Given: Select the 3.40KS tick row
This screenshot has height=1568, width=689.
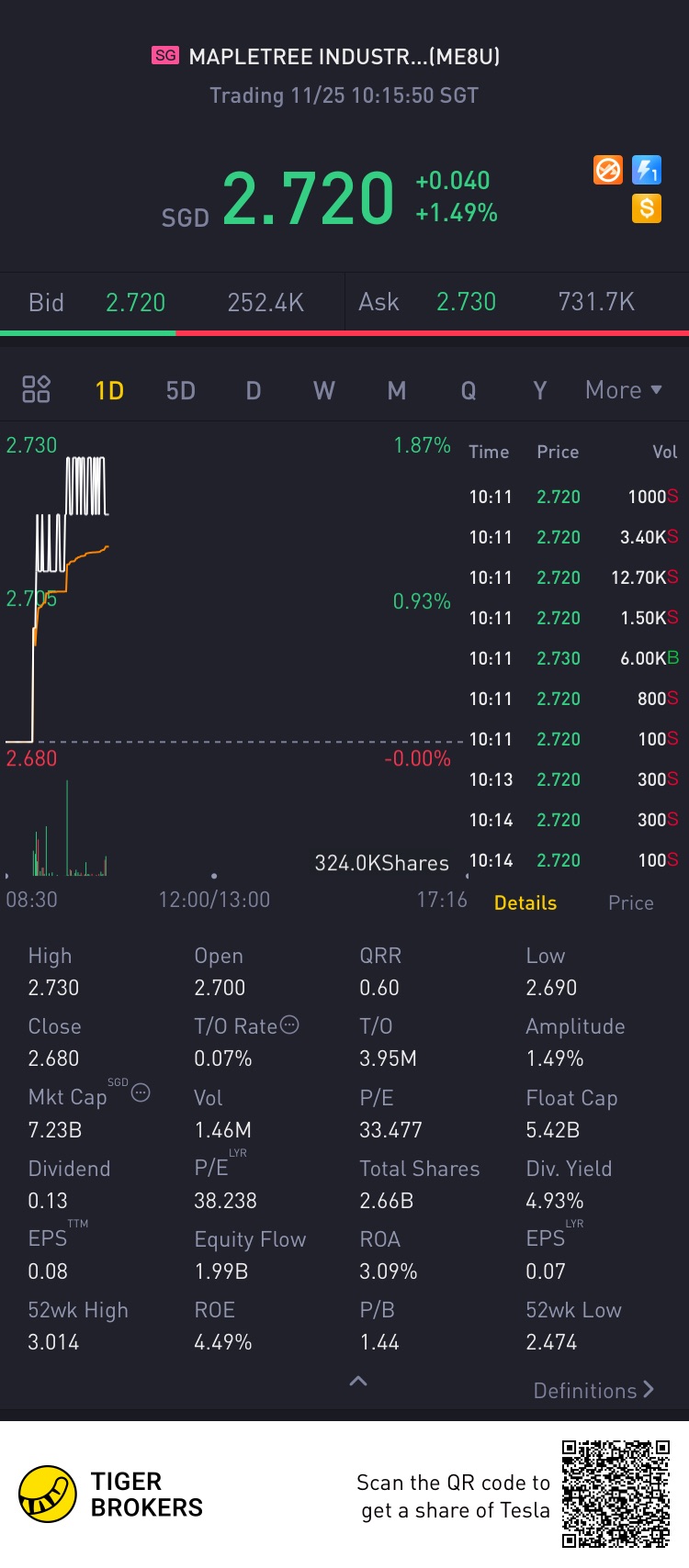Looking at the screenshot, I should click(573, 537).
